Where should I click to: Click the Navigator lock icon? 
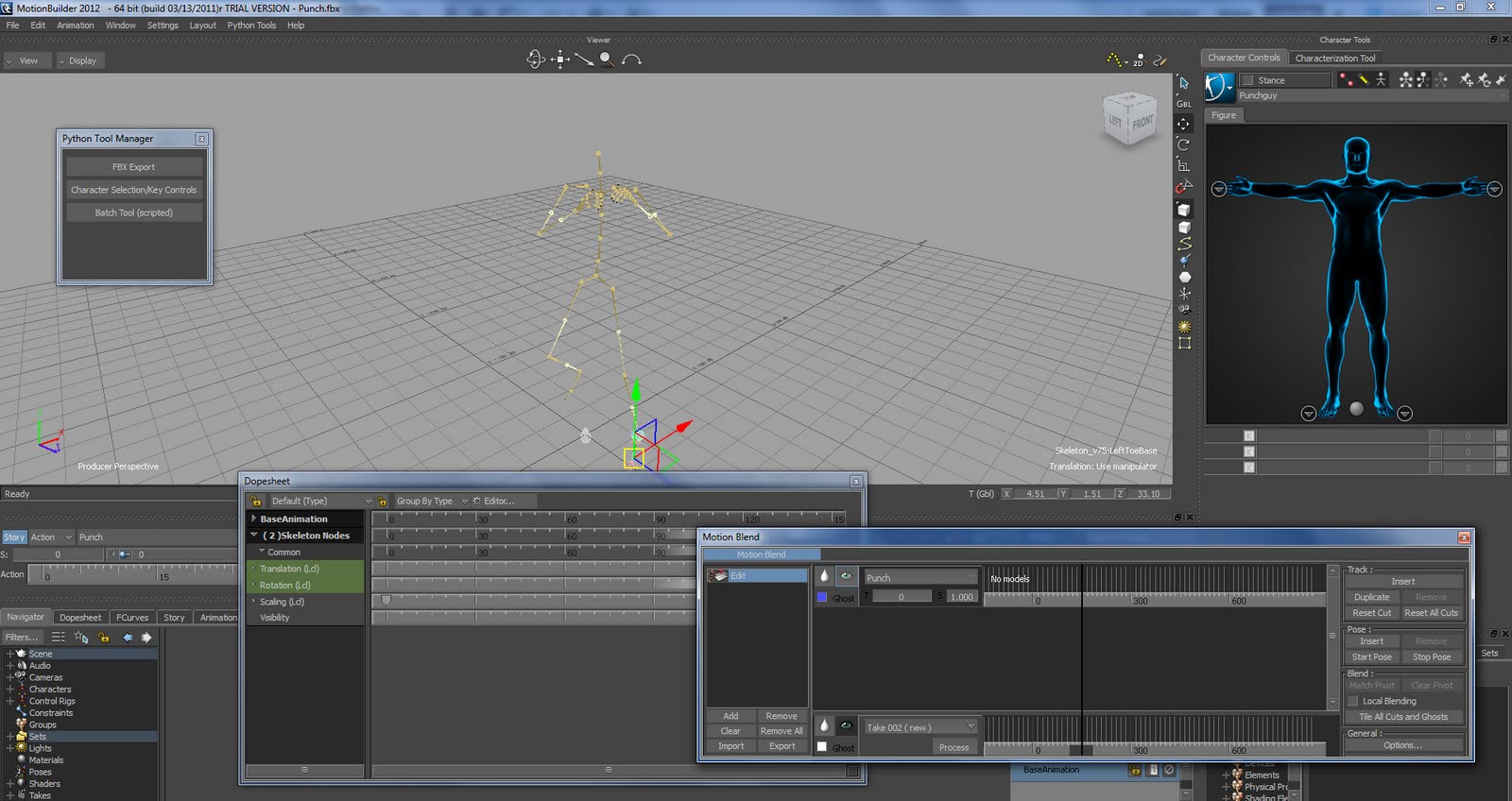(x=104, y=638)
